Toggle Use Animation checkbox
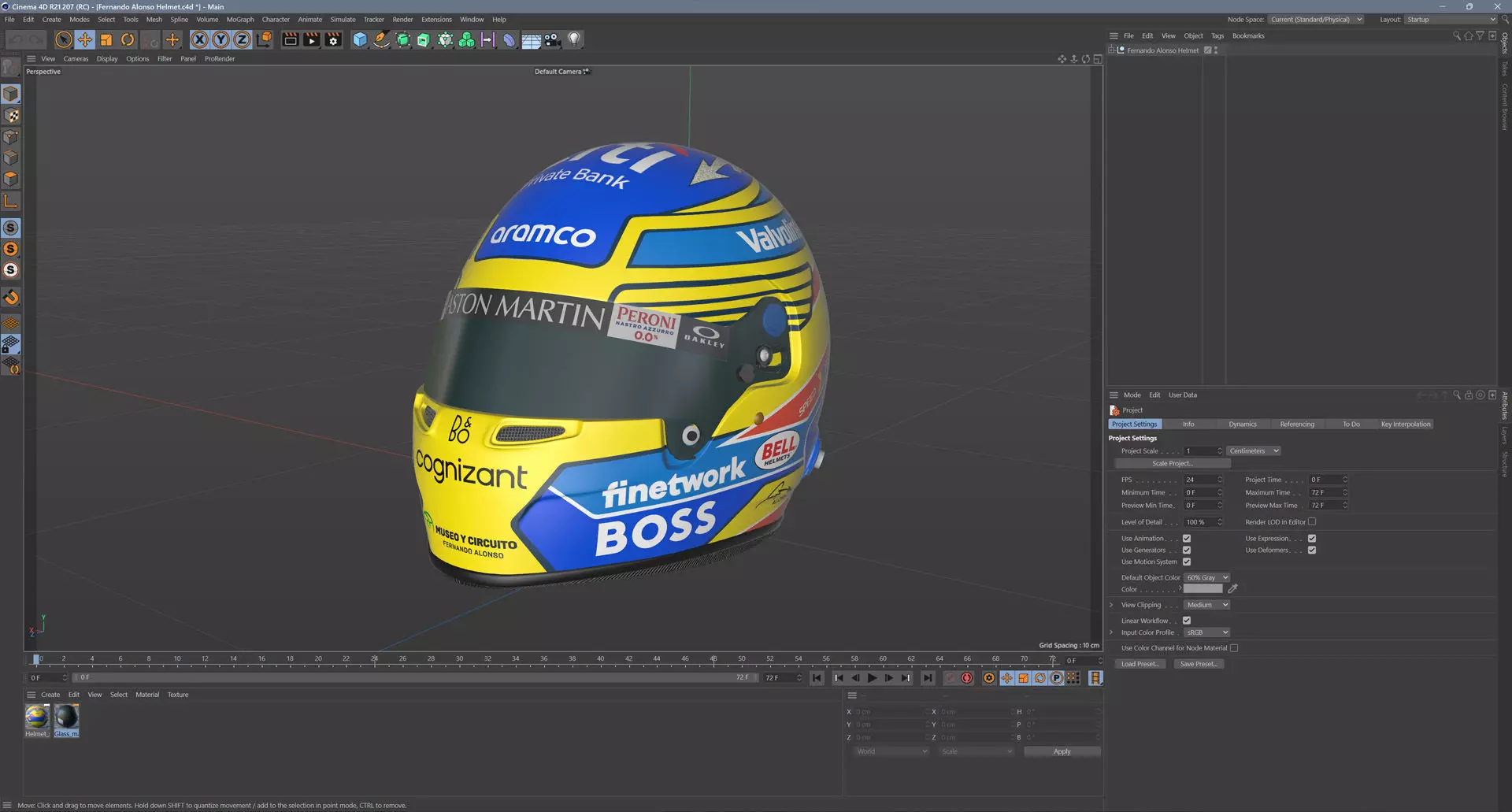 1187,539
